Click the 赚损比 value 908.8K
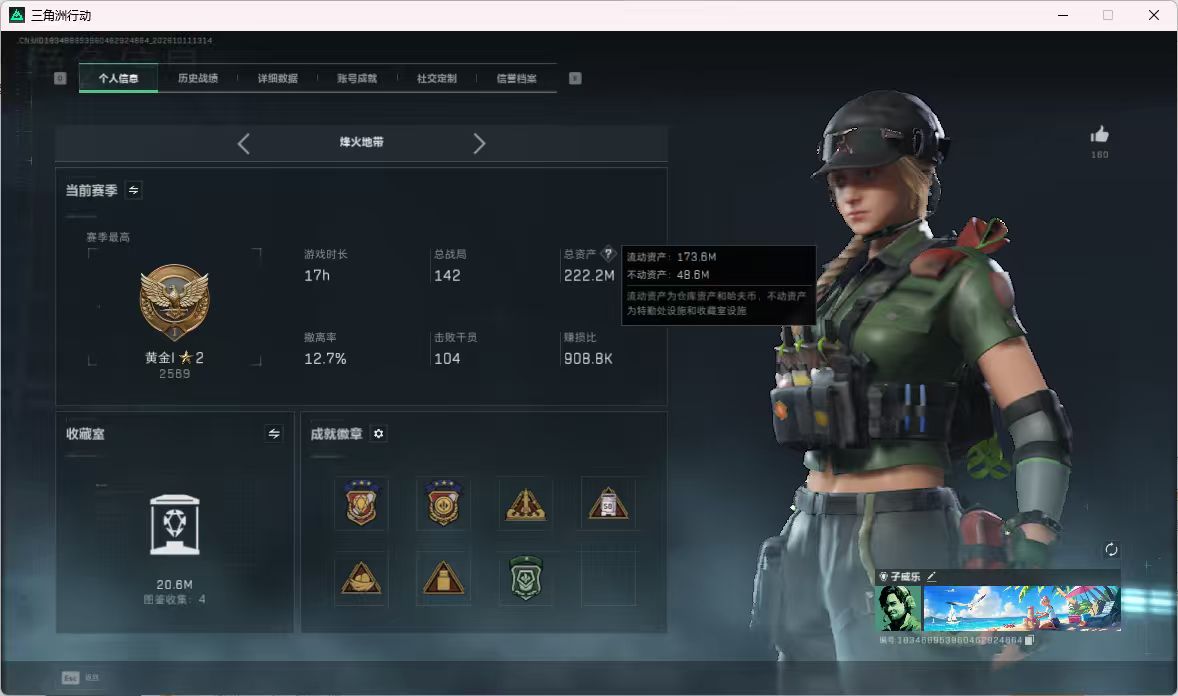Screen dimensions: 1178x696 coord(588,359)
